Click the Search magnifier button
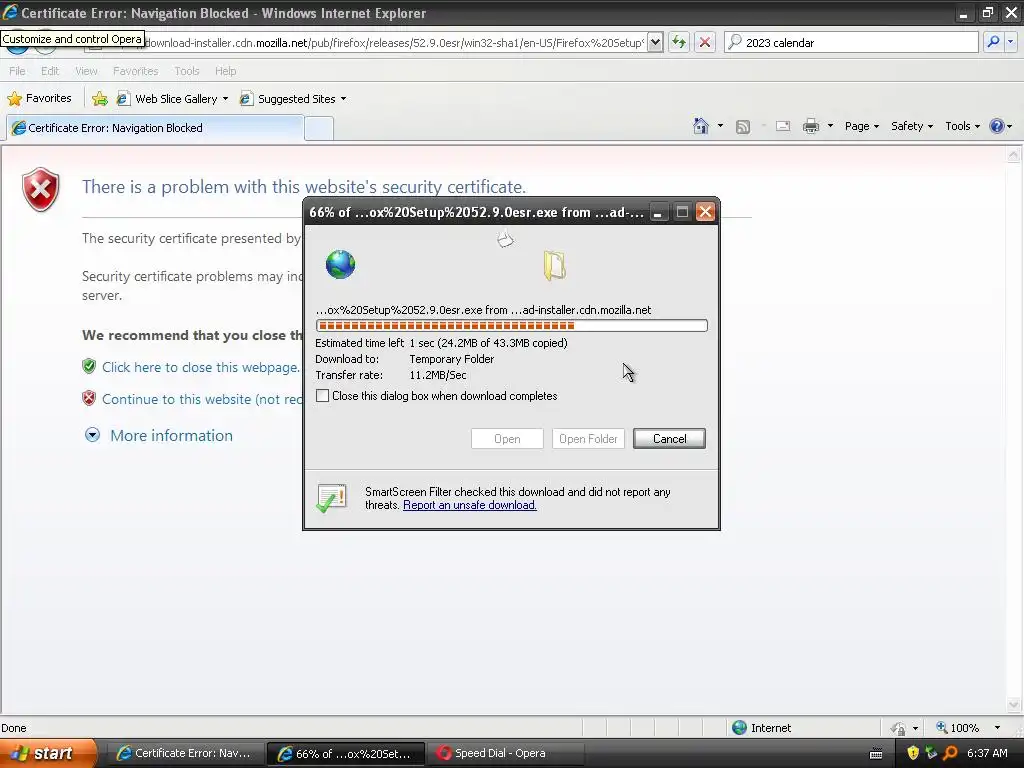Viewport: 1024px width, 768px height. pos(993,42)
